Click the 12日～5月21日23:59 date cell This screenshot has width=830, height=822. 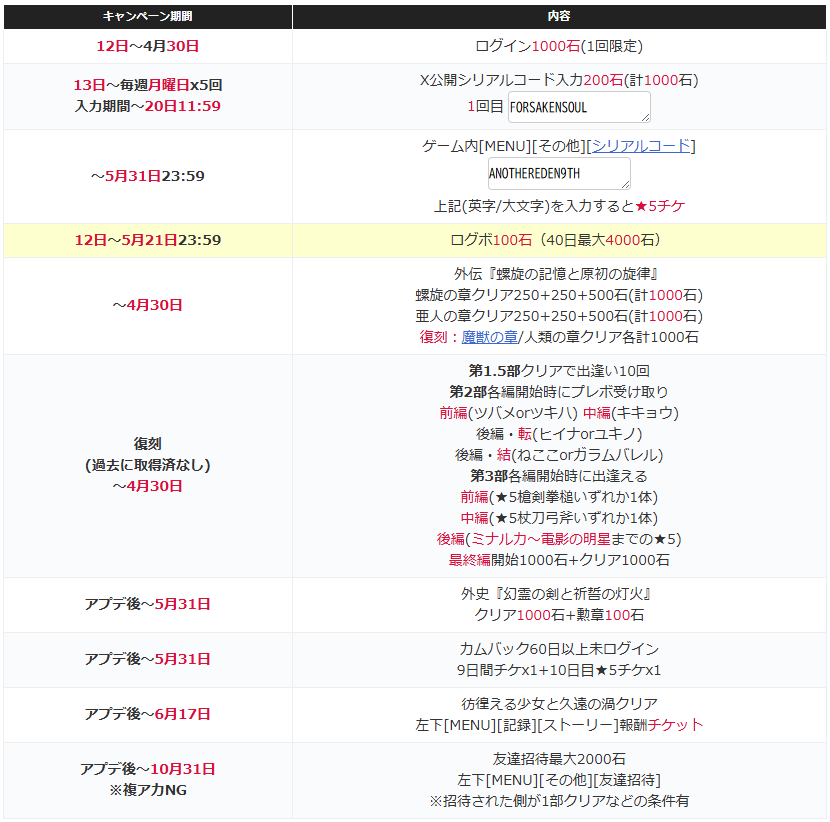click(148, 240)
